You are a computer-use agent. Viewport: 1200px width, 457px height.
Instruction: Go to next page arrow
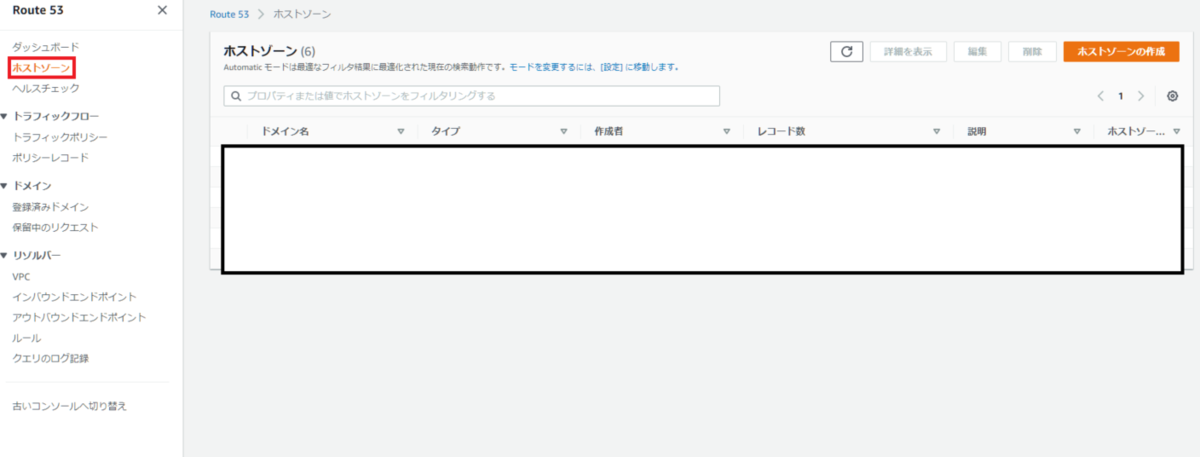tap(1141, 96)
